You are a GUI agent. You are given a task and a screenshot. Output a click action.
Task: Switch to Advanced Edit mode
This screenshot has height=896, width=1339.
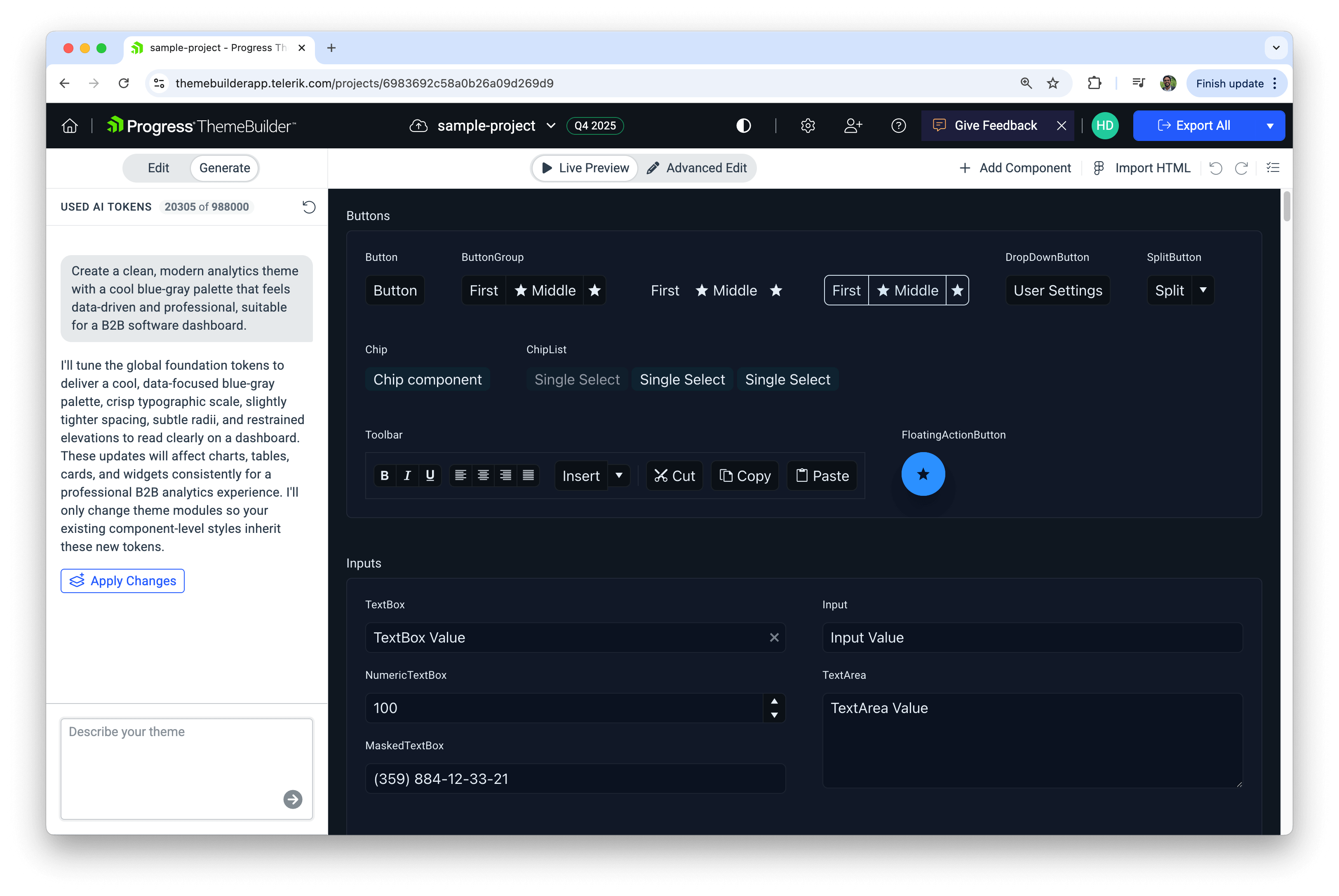697,168
